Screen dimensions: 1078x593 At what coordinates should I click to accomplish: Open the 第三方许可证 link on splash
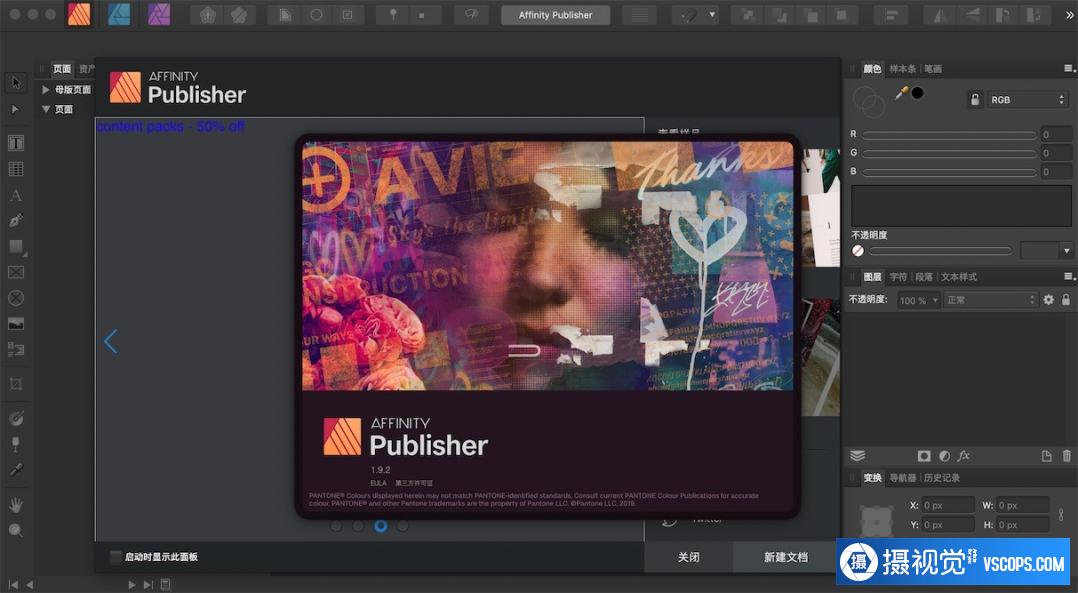coord(413,483)
